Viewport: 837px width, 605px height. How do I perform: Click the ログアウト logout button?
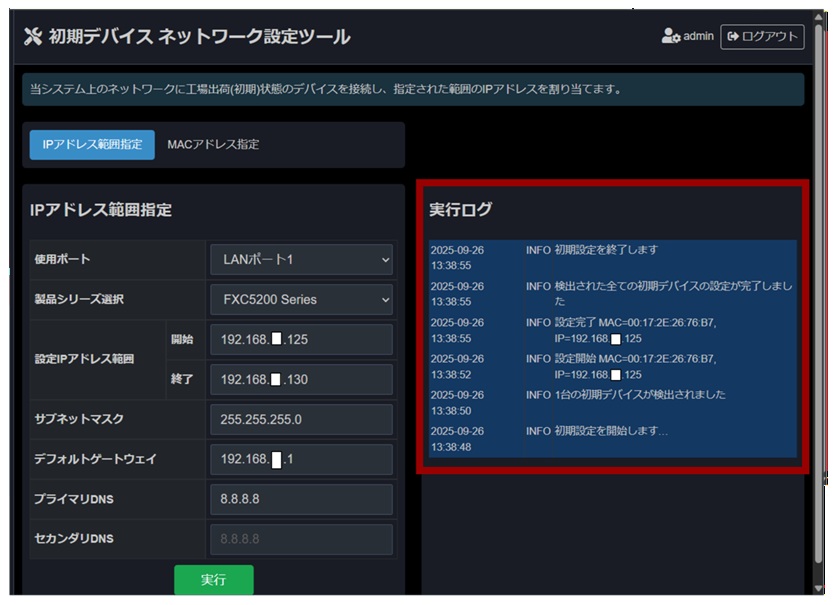(762, 36)
